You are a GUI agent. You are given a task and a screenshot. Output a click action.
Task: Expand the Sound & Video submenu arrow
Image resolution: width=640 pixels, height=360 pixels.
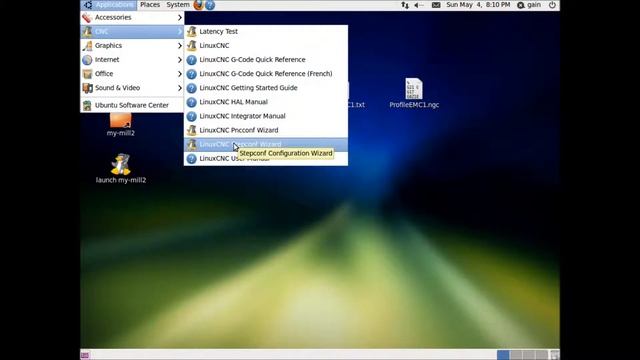click(x=180, y=88)
